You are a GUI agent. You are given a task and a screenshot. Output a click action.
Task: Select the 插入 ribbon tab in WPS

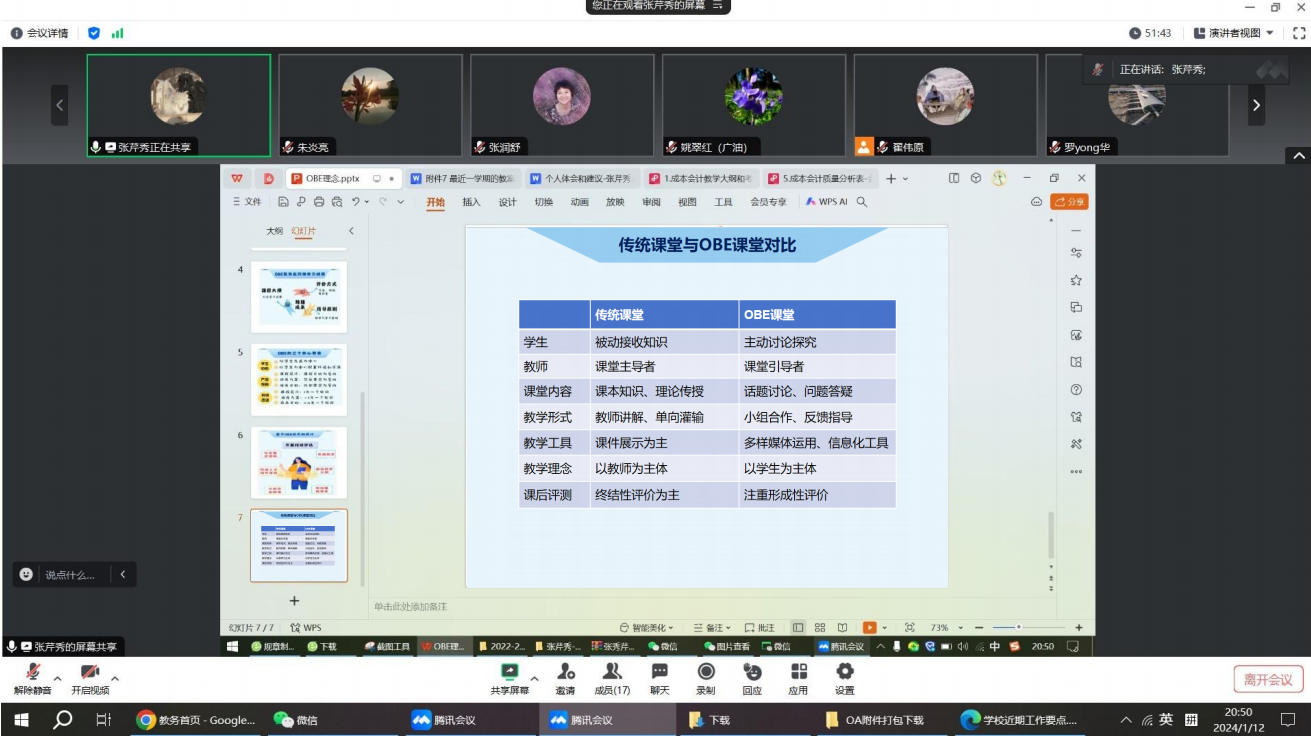[x=471, y=202]
